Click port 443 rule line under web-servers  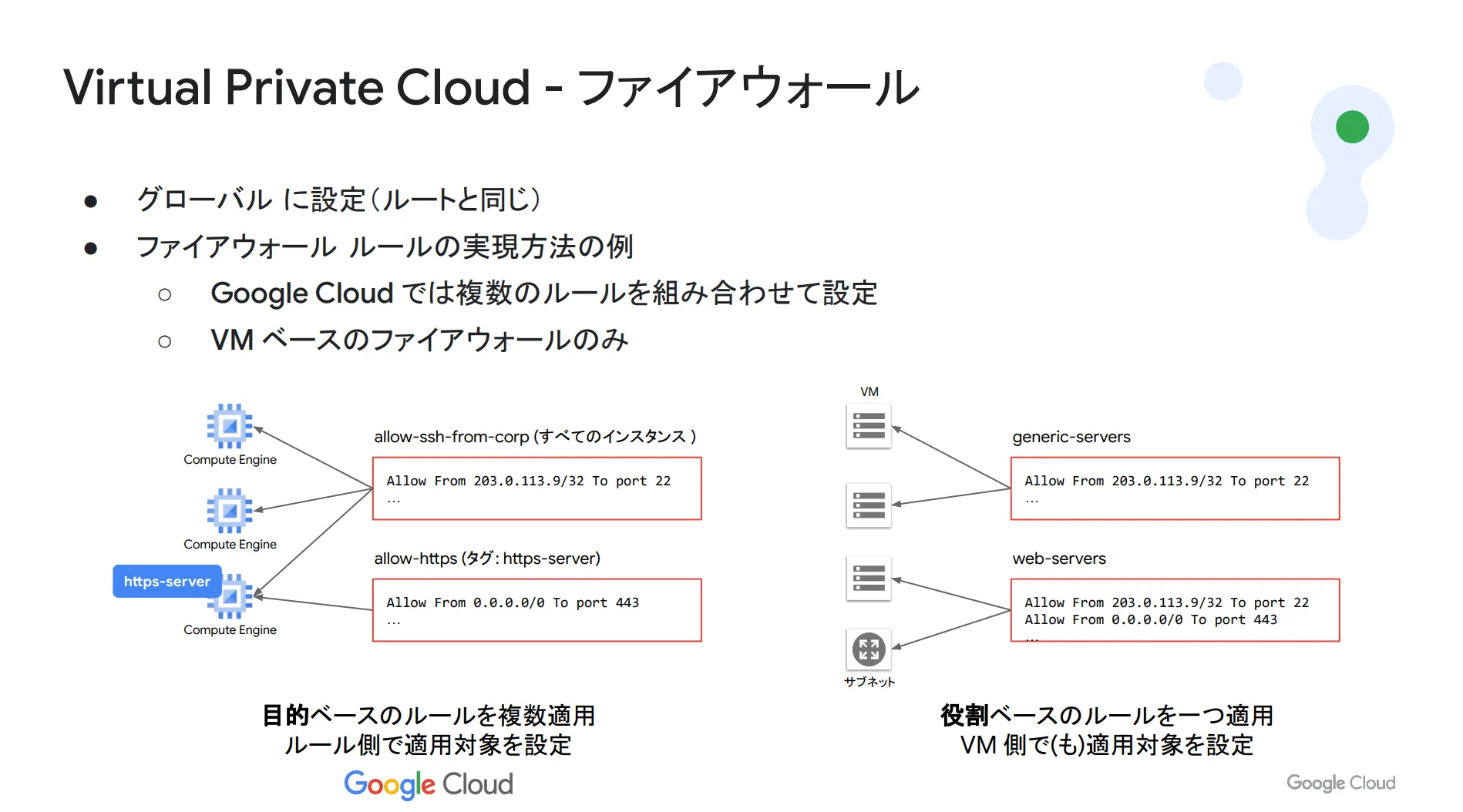(1151, 619)
